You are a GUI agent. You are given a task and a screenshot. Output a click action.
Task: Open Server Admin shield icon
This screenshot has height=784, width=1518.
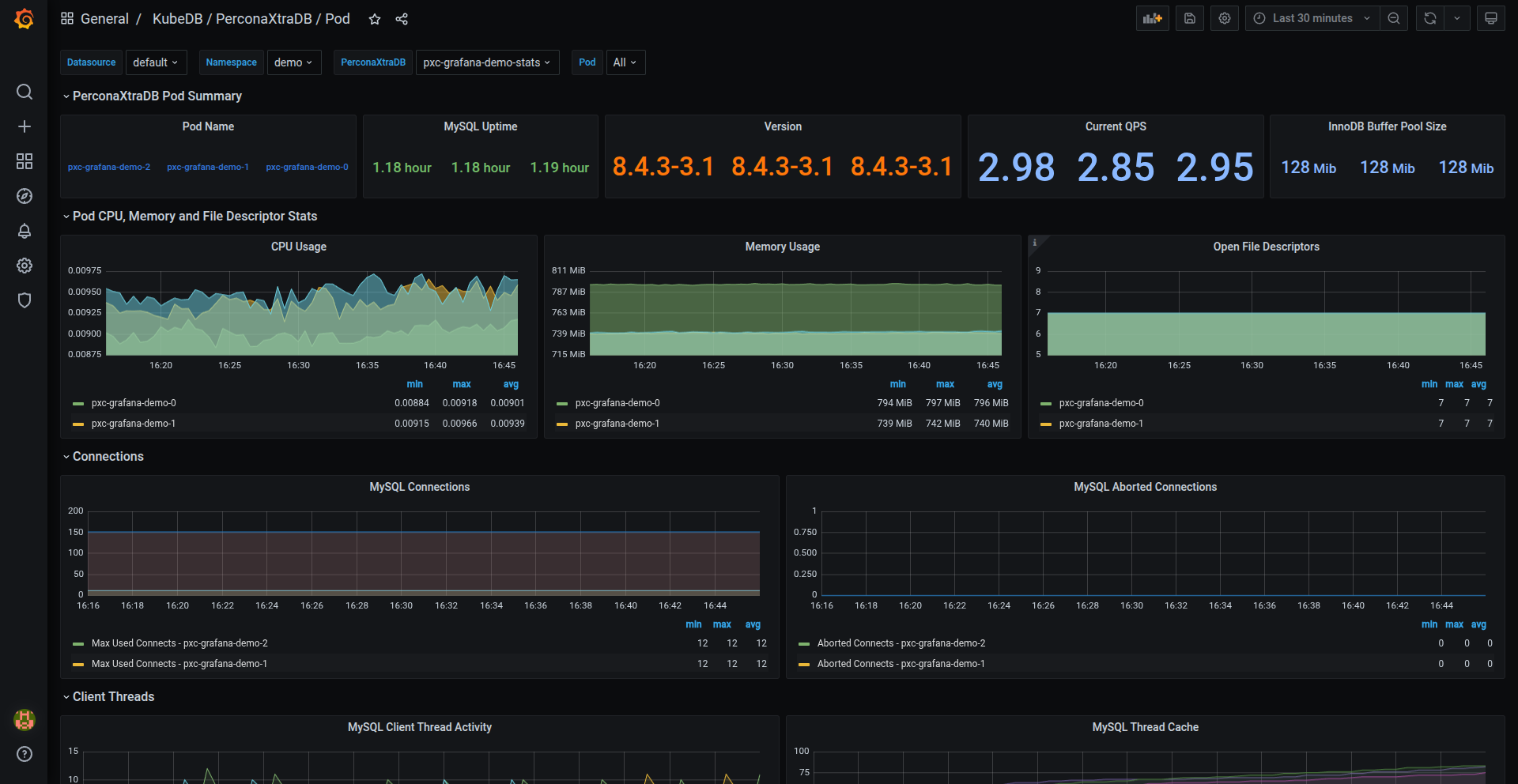click(25, 300)
